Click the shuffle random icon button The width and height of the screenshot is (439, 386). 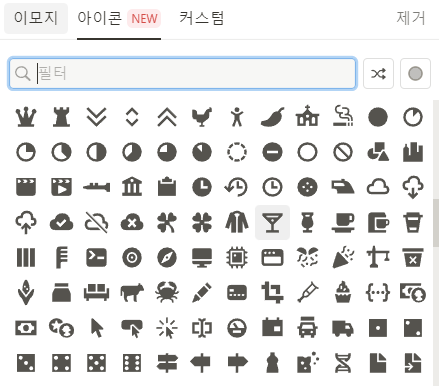tap(378, 74)
